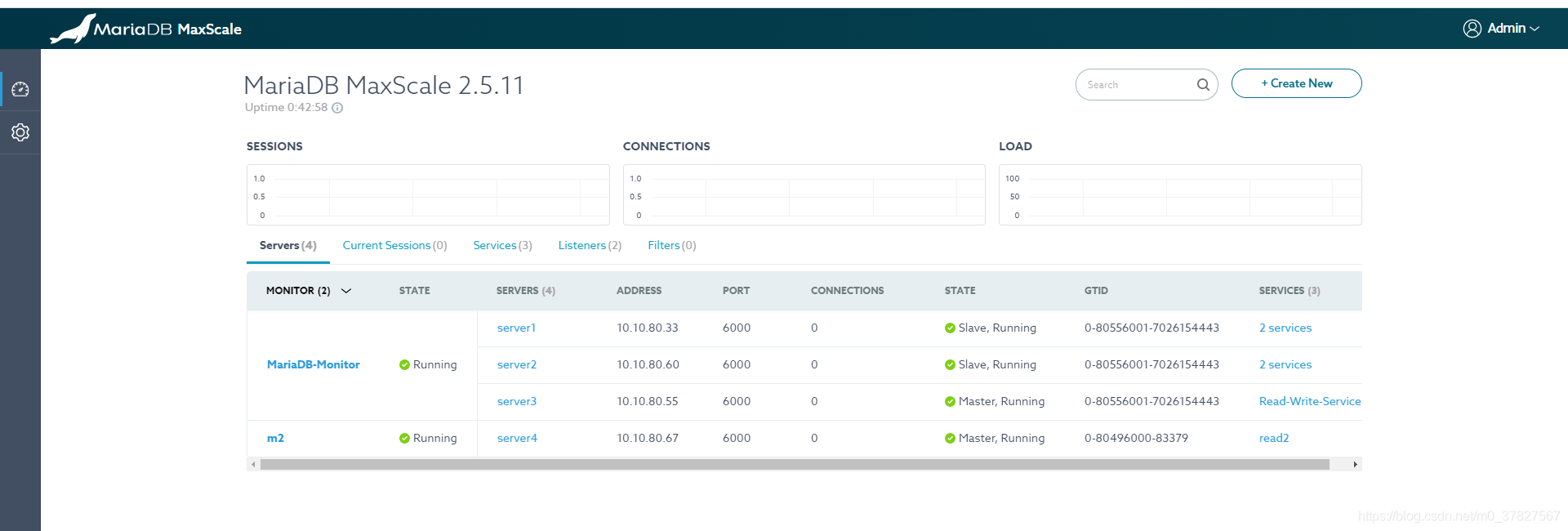Open the server3 link

(x=517, y=402)
